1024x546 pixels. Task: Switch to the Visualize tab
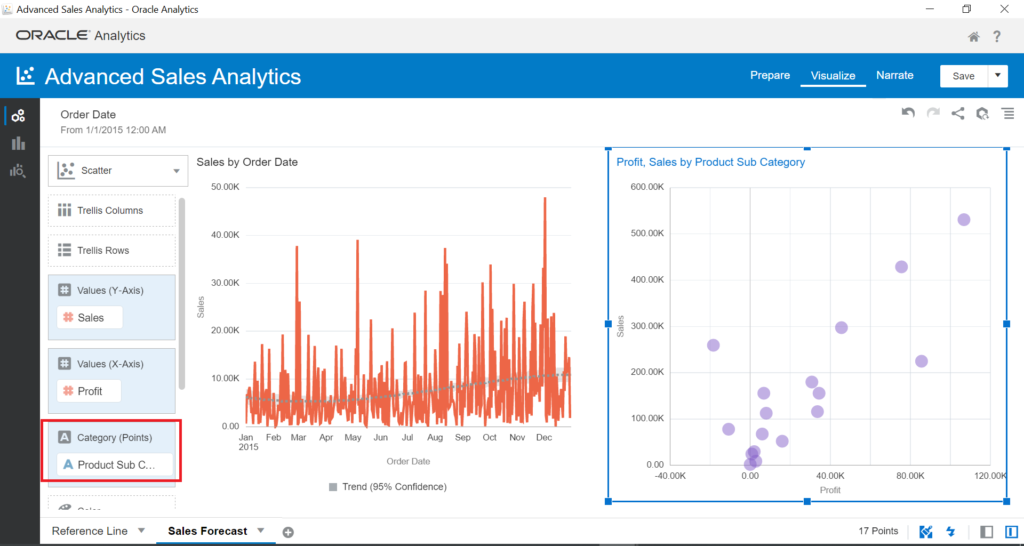[x=833, y=76]
